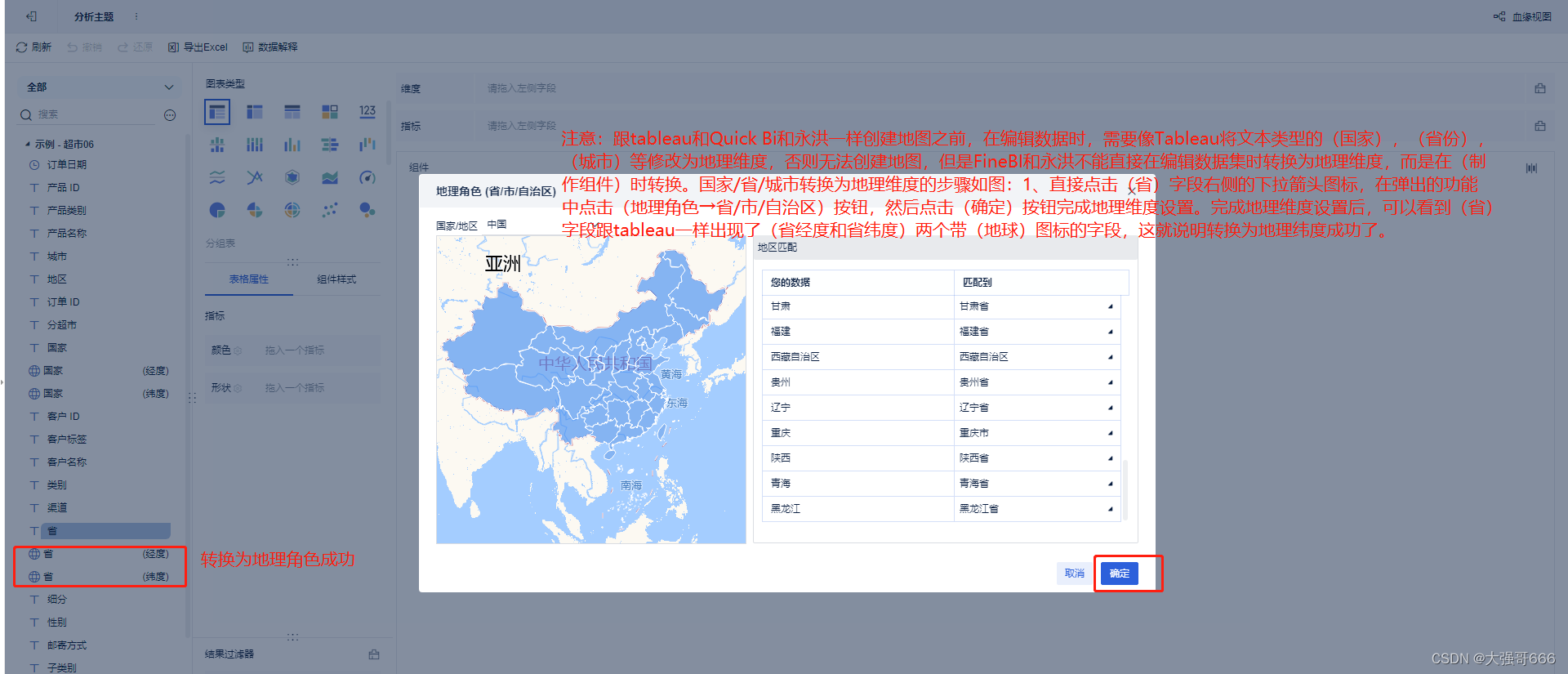Image resolution: width=1568 pixels, height=674 pixels.
Task: Click the lock icon on 指标 row
Action: pos(1540,126)
